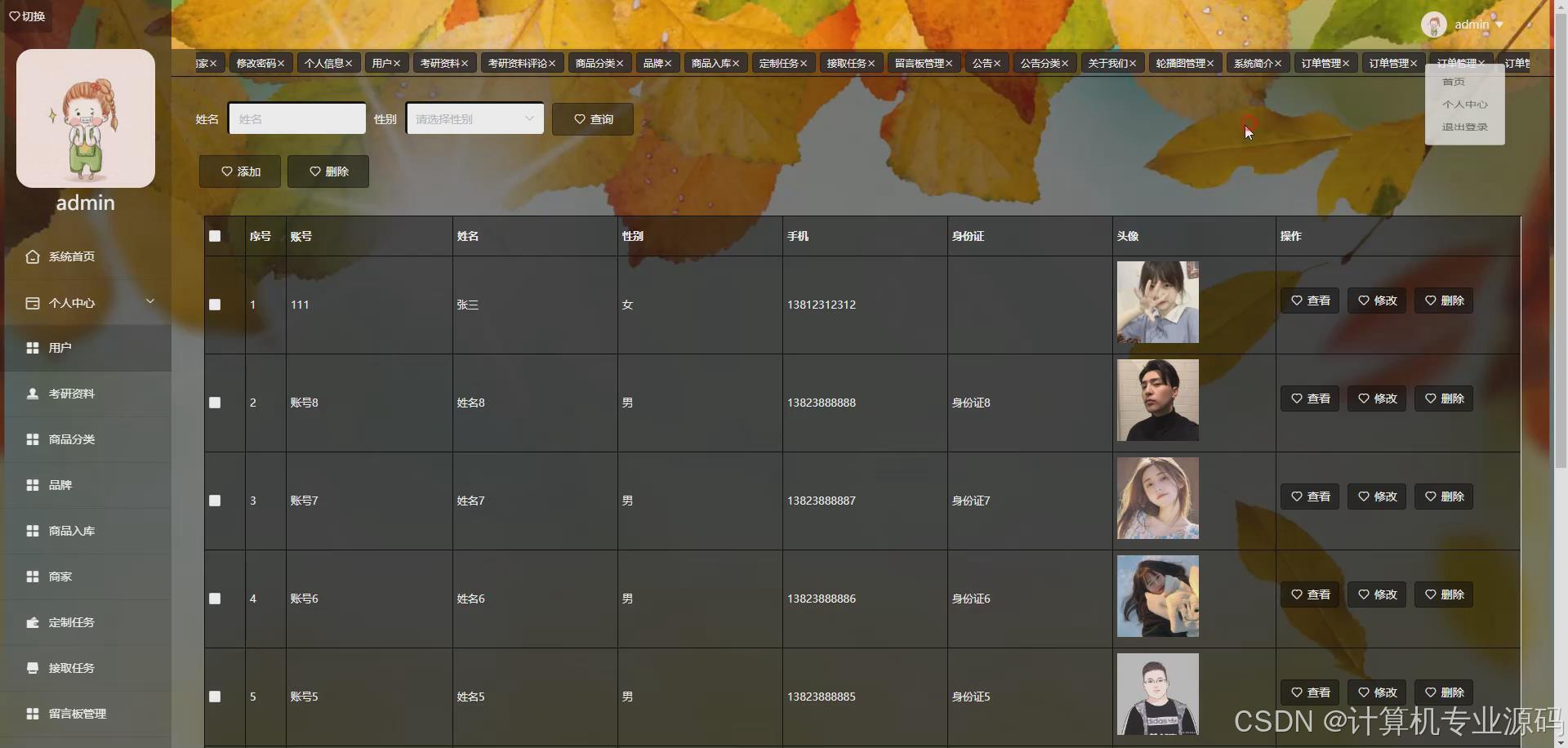Click 姓名8's avatar thumbnail
This screenshot has height=748, width=1568.
click(1158, 400)
